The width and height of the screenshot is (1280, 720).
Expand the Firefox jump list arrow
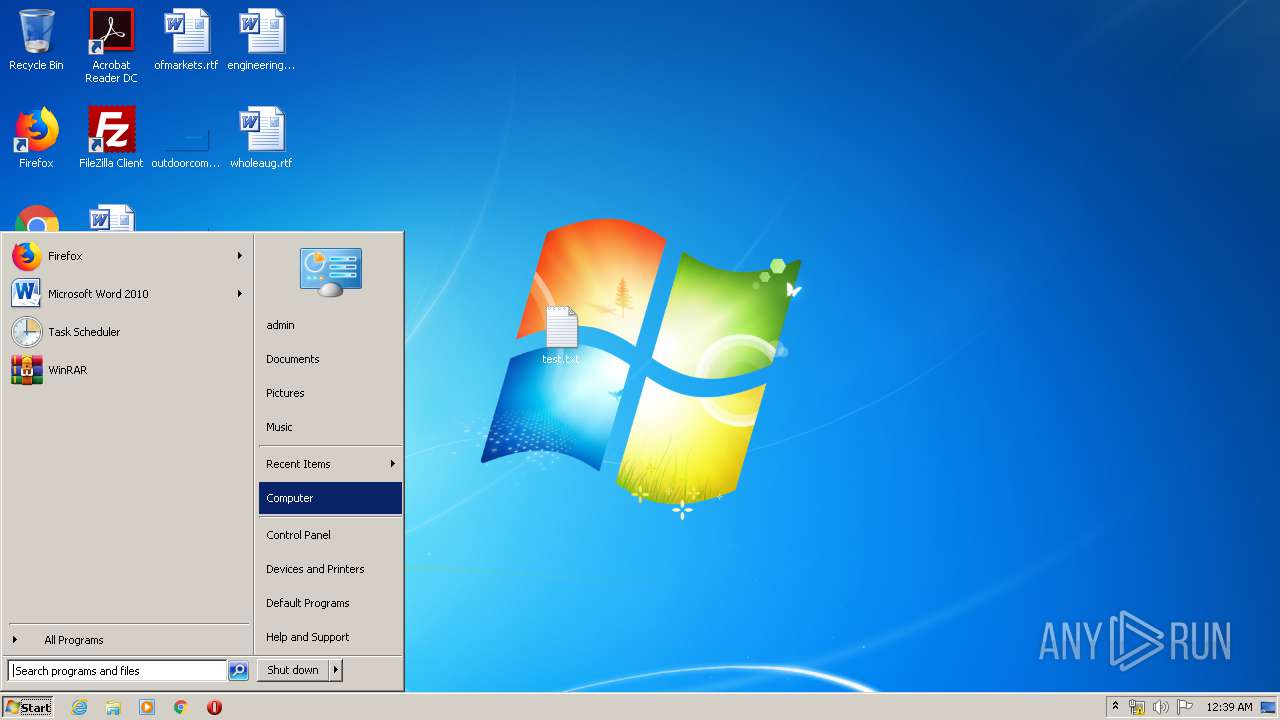pos(240,256)
